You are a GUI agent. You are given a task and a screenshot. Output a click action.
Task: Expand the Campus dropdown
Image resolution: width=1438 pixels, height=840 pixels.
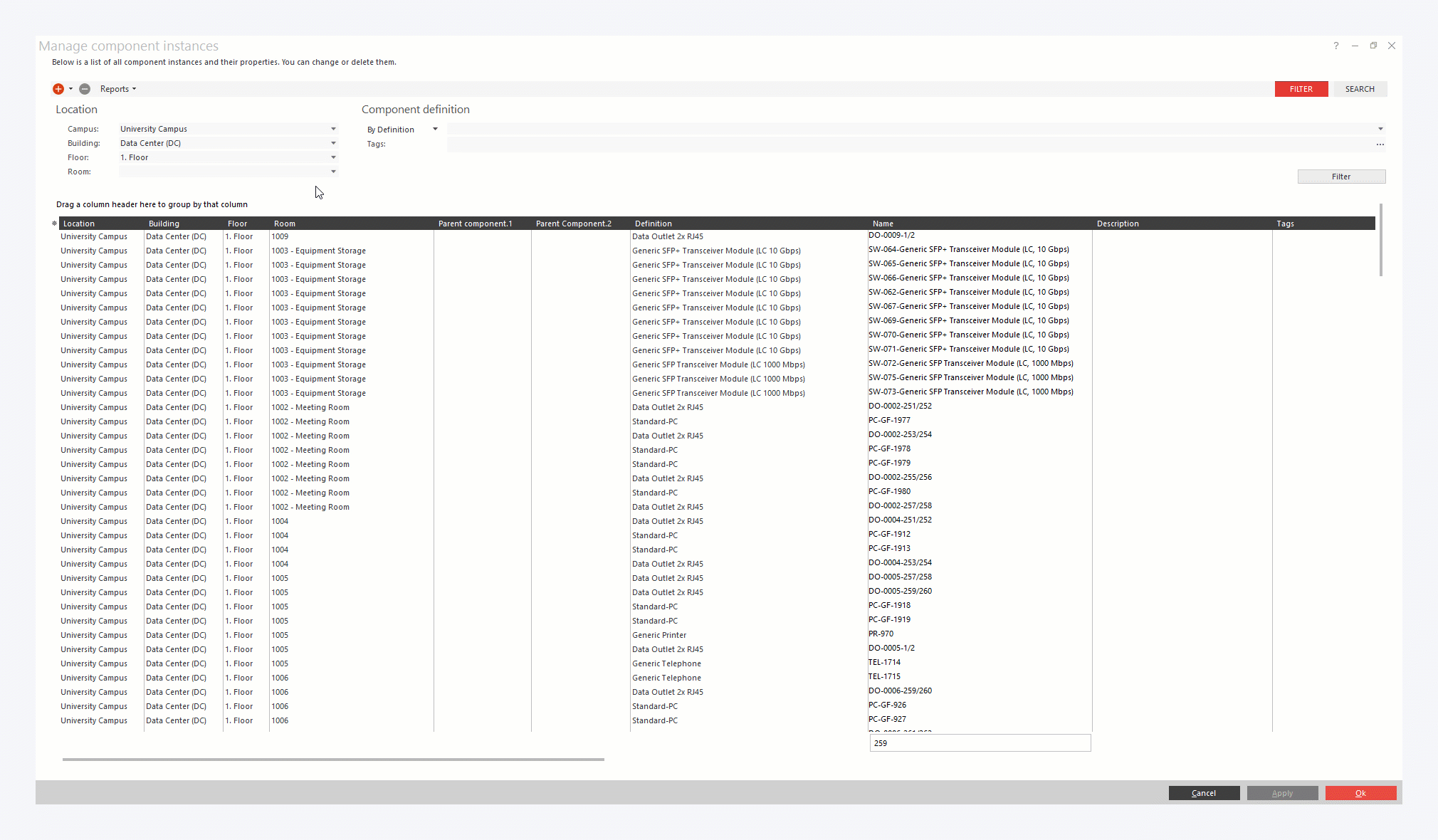[x=333, y=129]
